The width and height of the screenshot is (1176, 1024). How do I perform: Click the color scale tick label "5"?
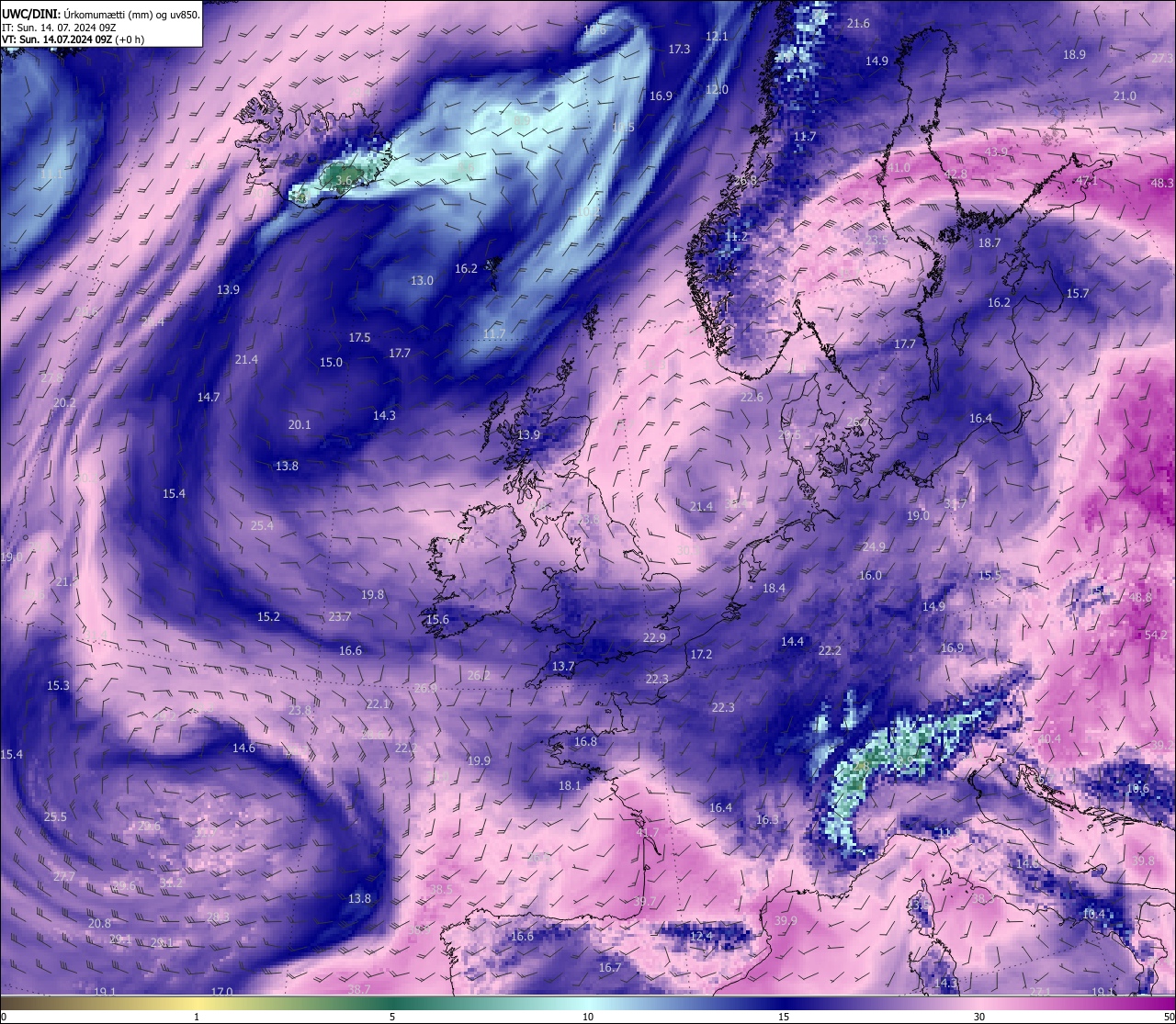click(392, 1016)
